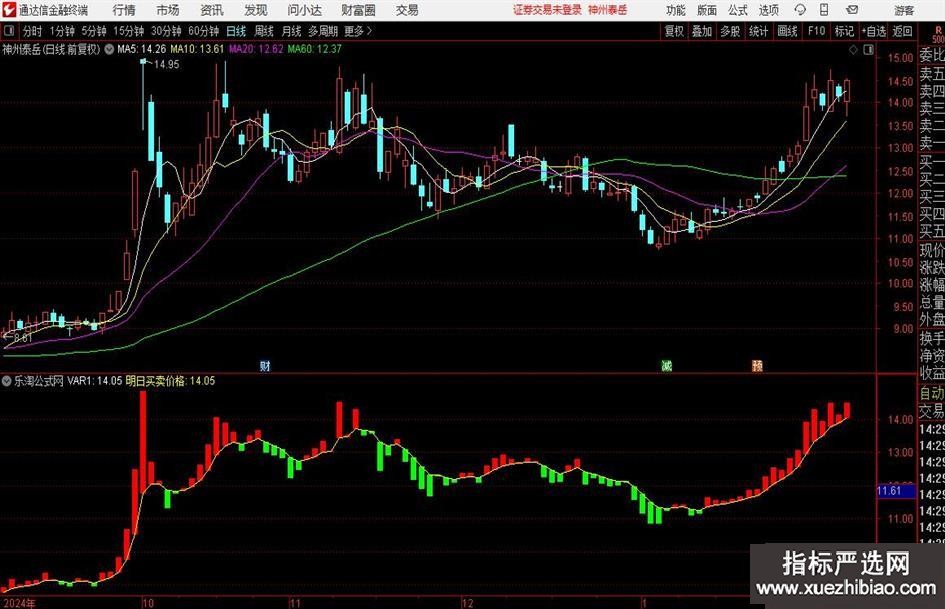Click the 游客 guest account label
The image size is (945, 609).
point(904,10)
